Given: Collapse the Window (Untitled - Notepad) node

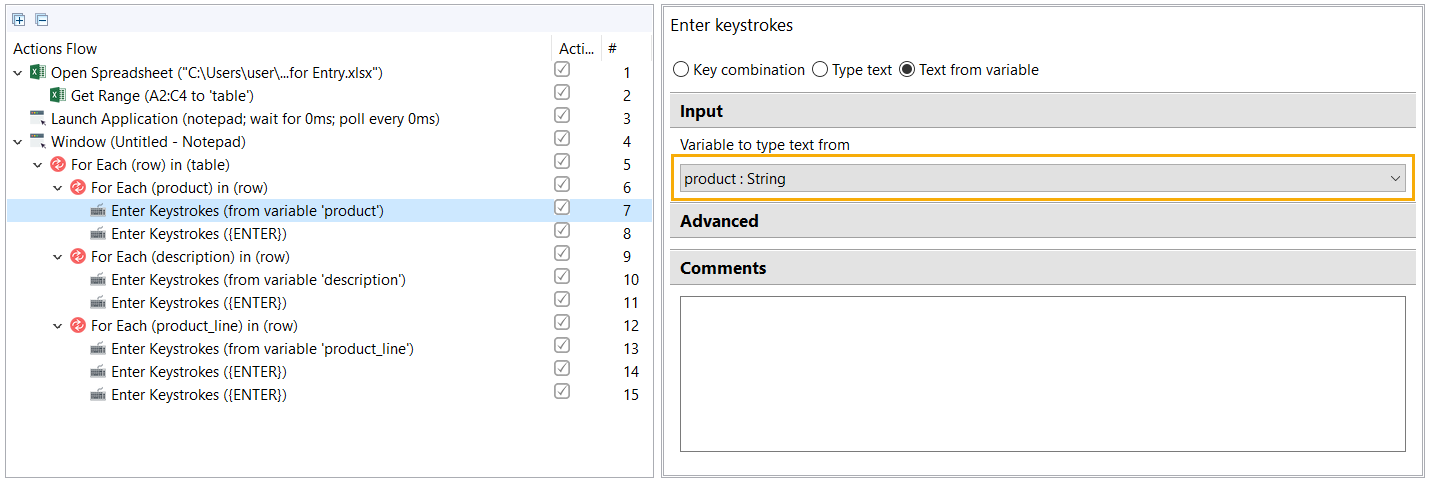Looking at the screenshot, I should click(x=18, y=142).
